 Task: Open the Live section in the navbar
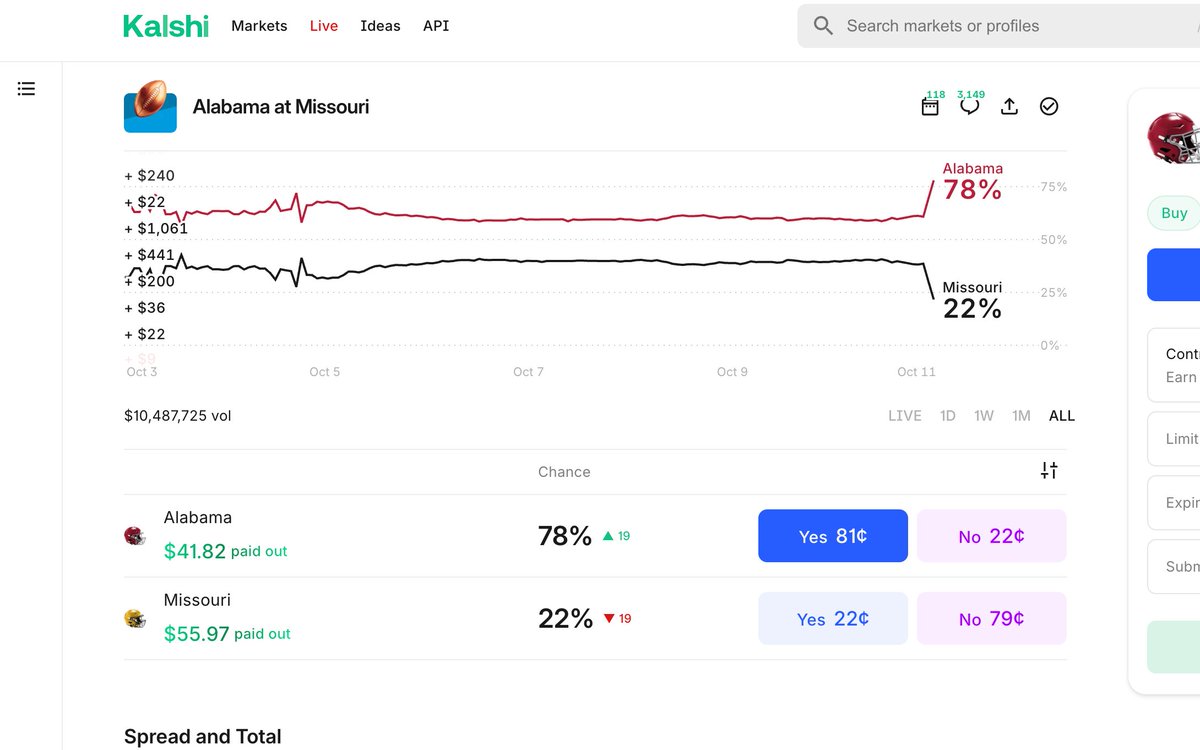coord(323,26)
